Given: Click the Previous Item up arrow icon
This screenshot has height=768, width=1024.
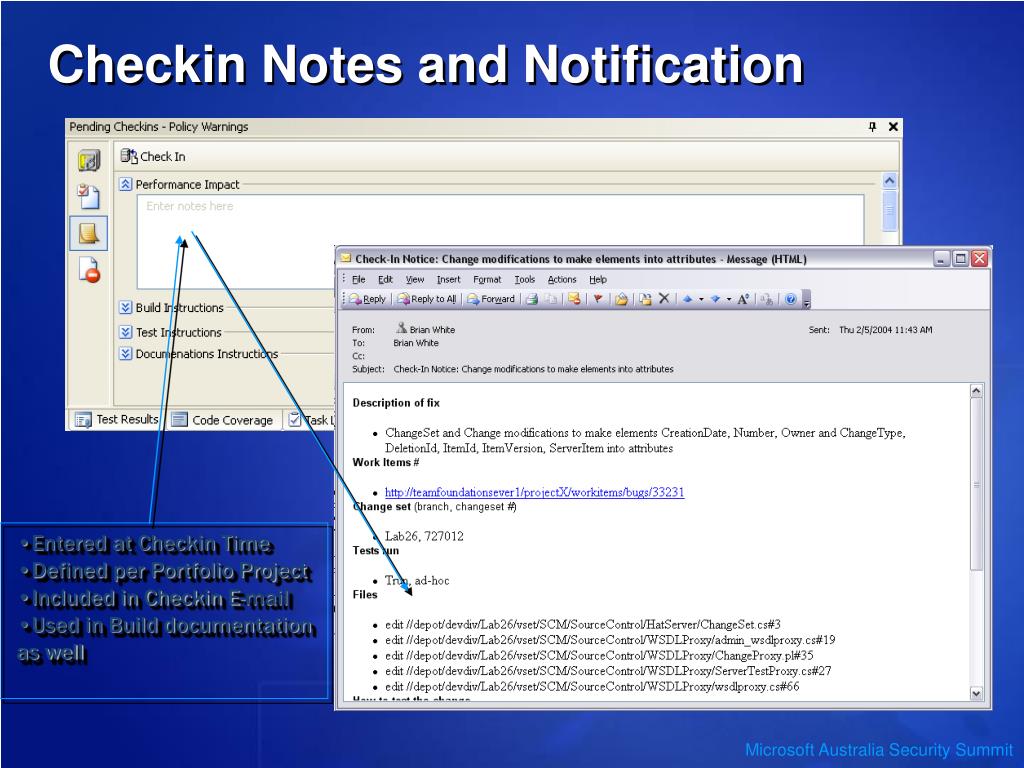Looking at the screenshot, I should [687, 299].
